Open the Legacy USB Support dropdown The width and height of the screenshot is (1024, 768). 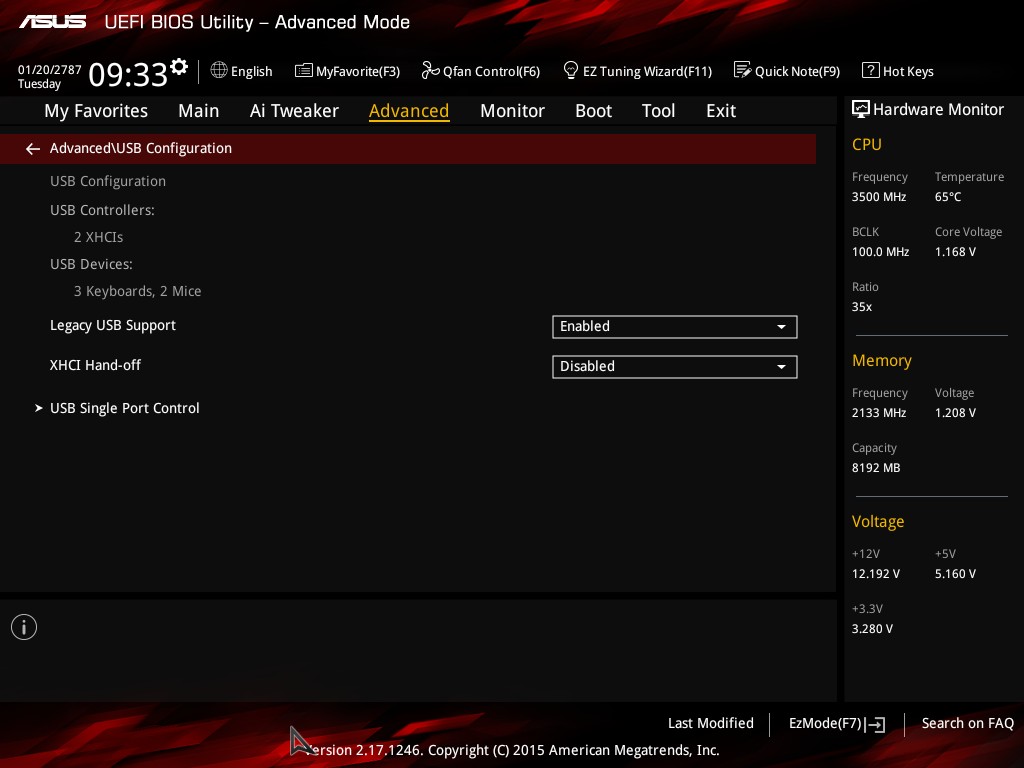(675, 327)
